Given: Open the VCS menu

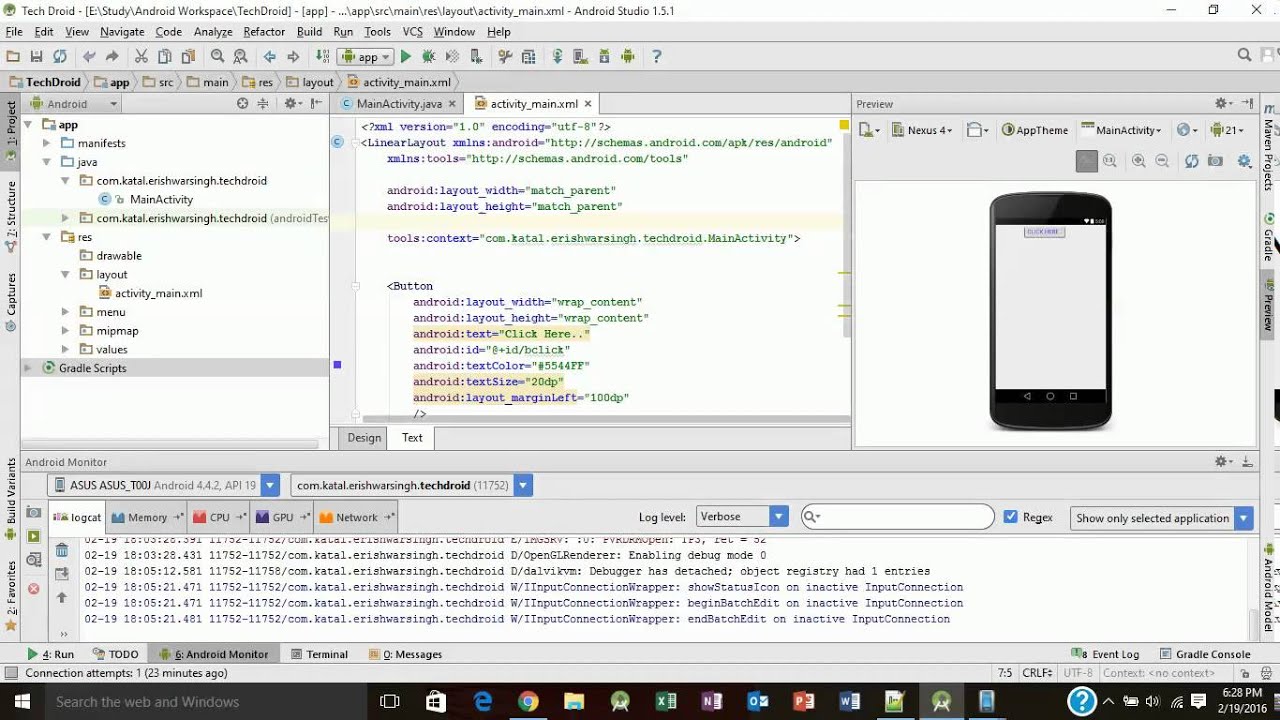Looking at the screenshot, I should 413,32.
